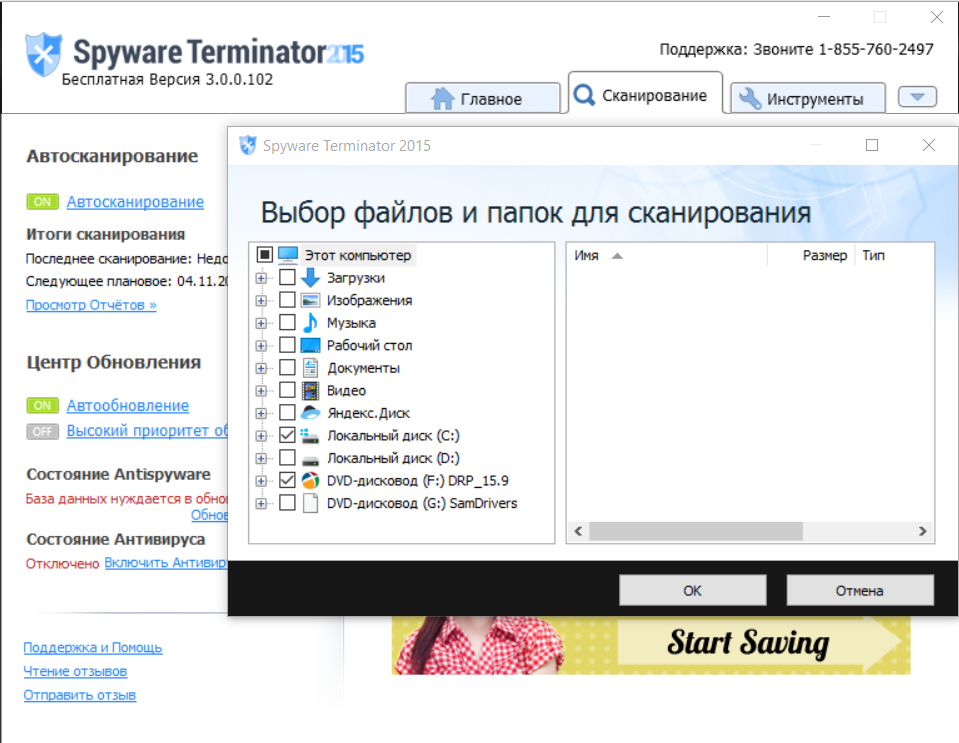This screenshot has width=959, height=743.
Task: Click the Этот компьютер monitor icon
Action: point(288,255)
